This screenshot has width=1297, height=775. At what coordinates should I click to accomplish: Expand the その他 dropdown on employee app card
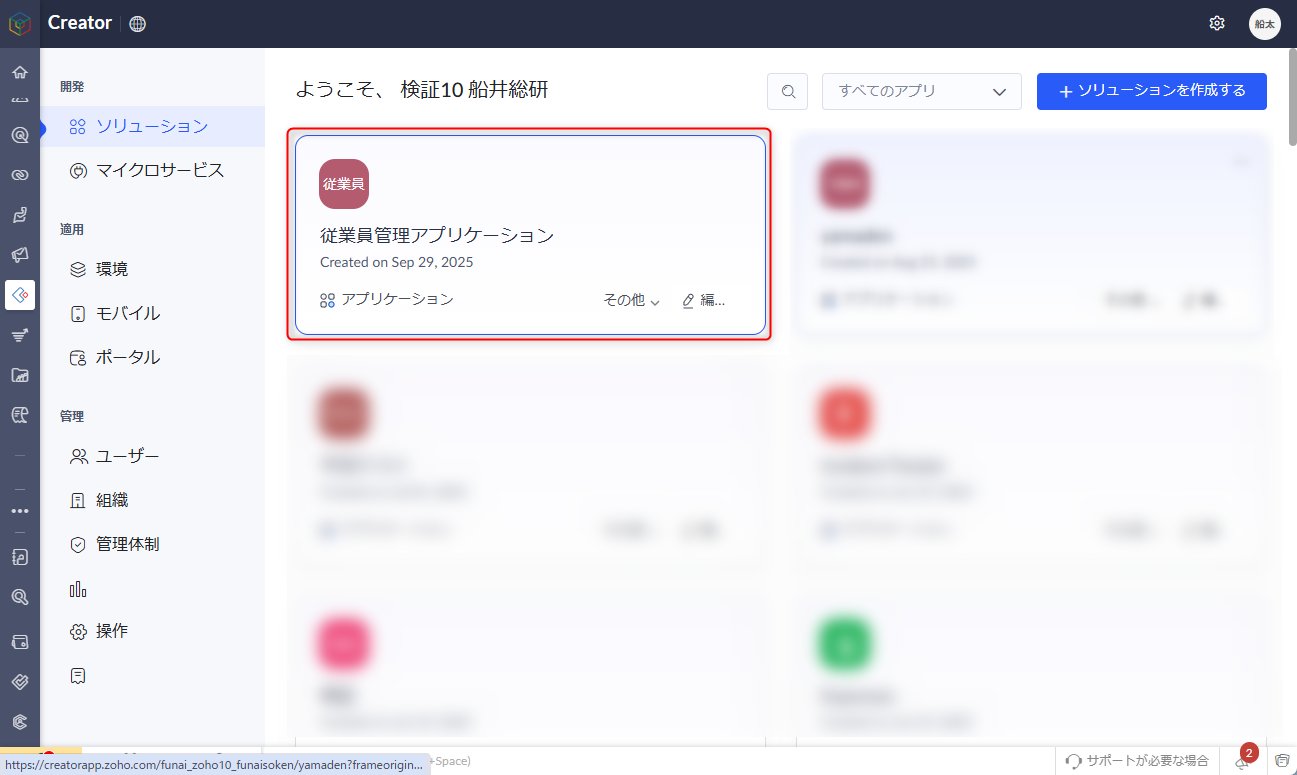631,300
